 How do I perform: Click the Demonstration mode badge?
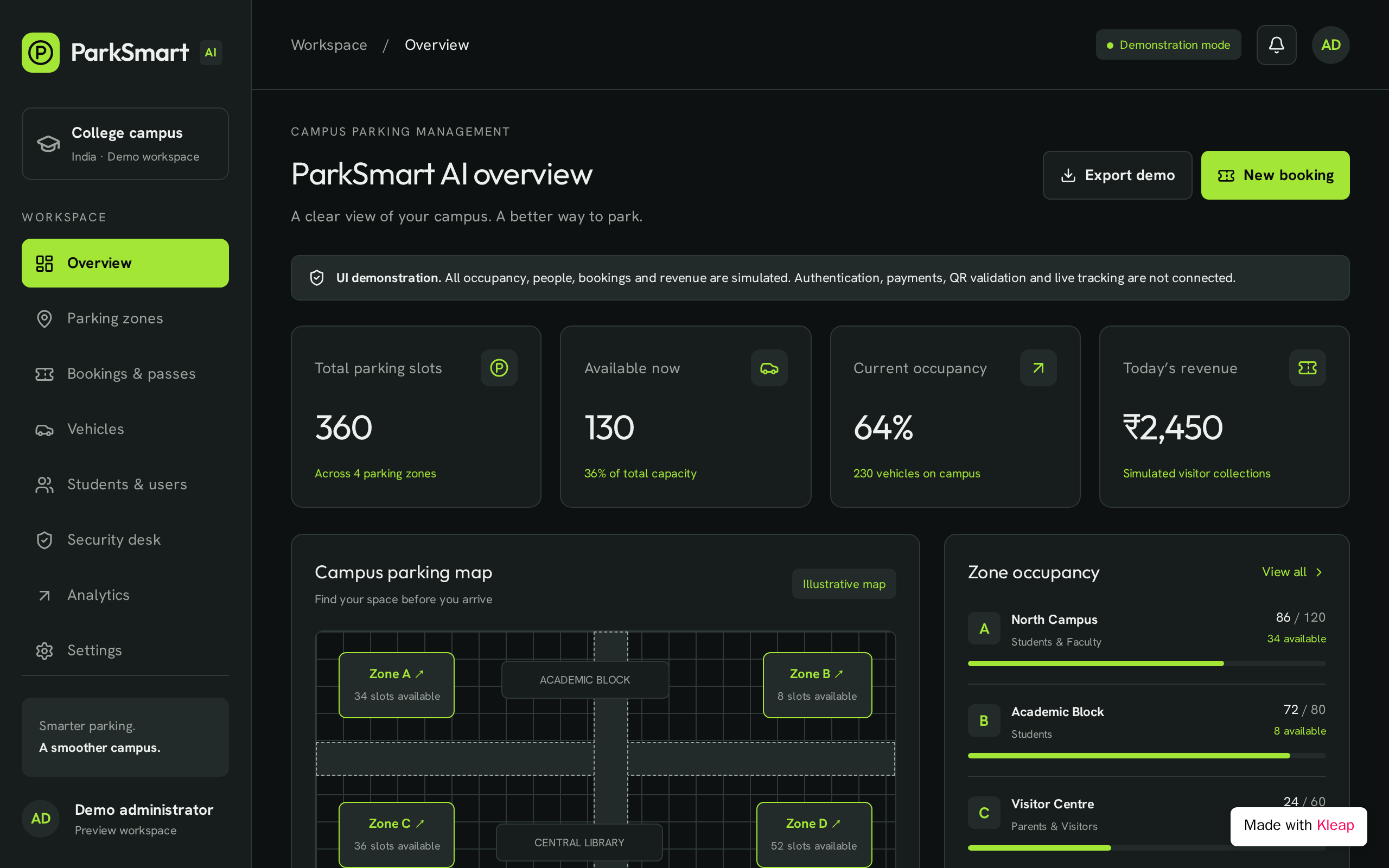coord(1168,45)
